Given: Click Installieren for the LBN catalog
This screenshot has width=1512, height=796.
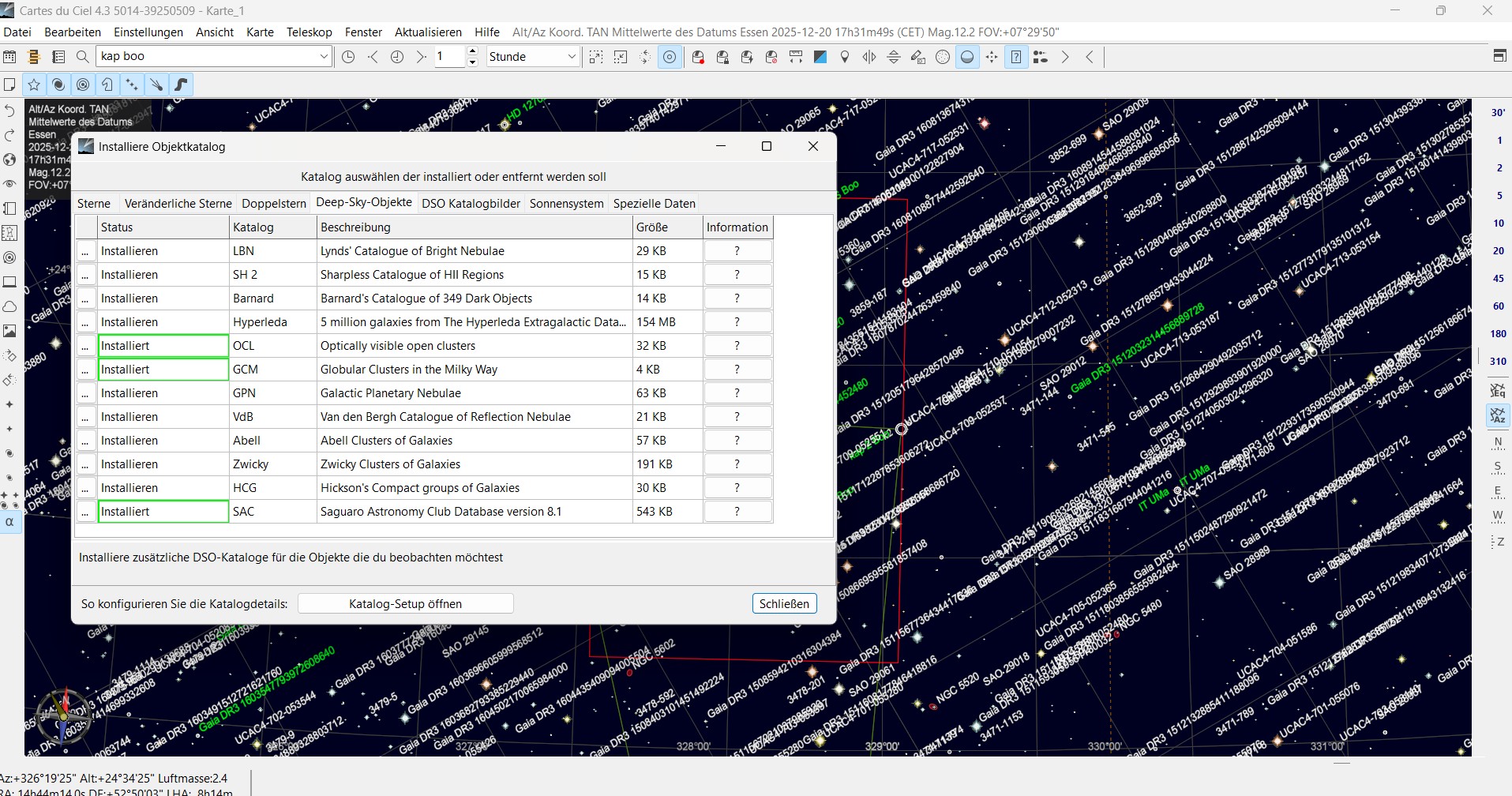Looking at the screenshot, I should coord(163,250).
